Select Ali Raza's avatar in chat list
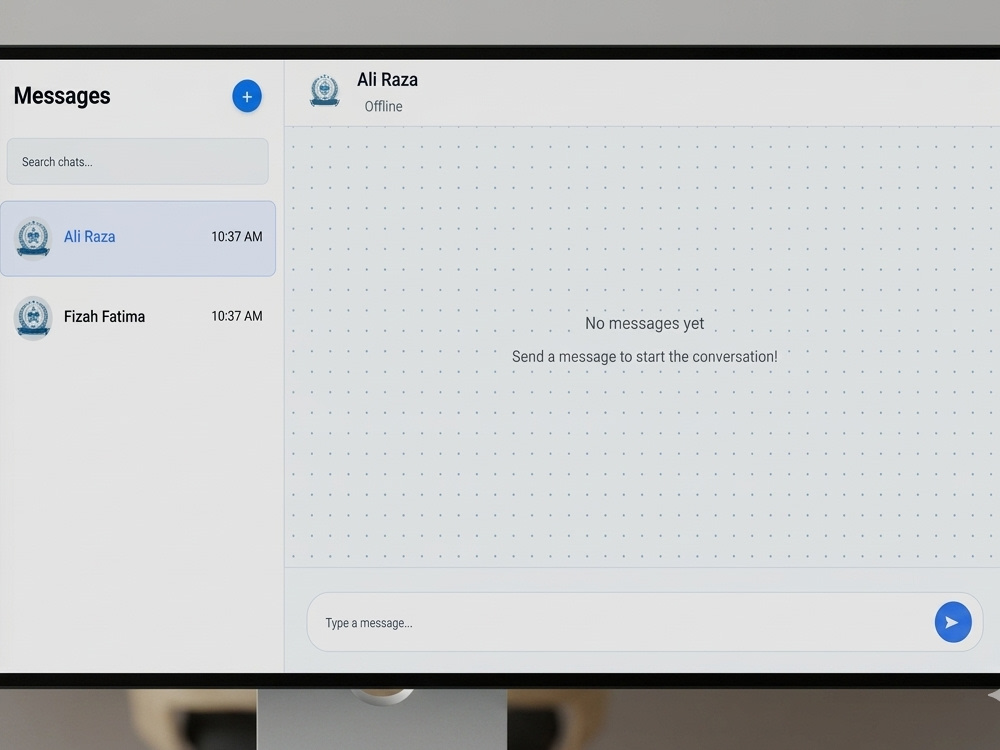The height and width of the screenshot is (750, 1000). click(x=33, y=238)
